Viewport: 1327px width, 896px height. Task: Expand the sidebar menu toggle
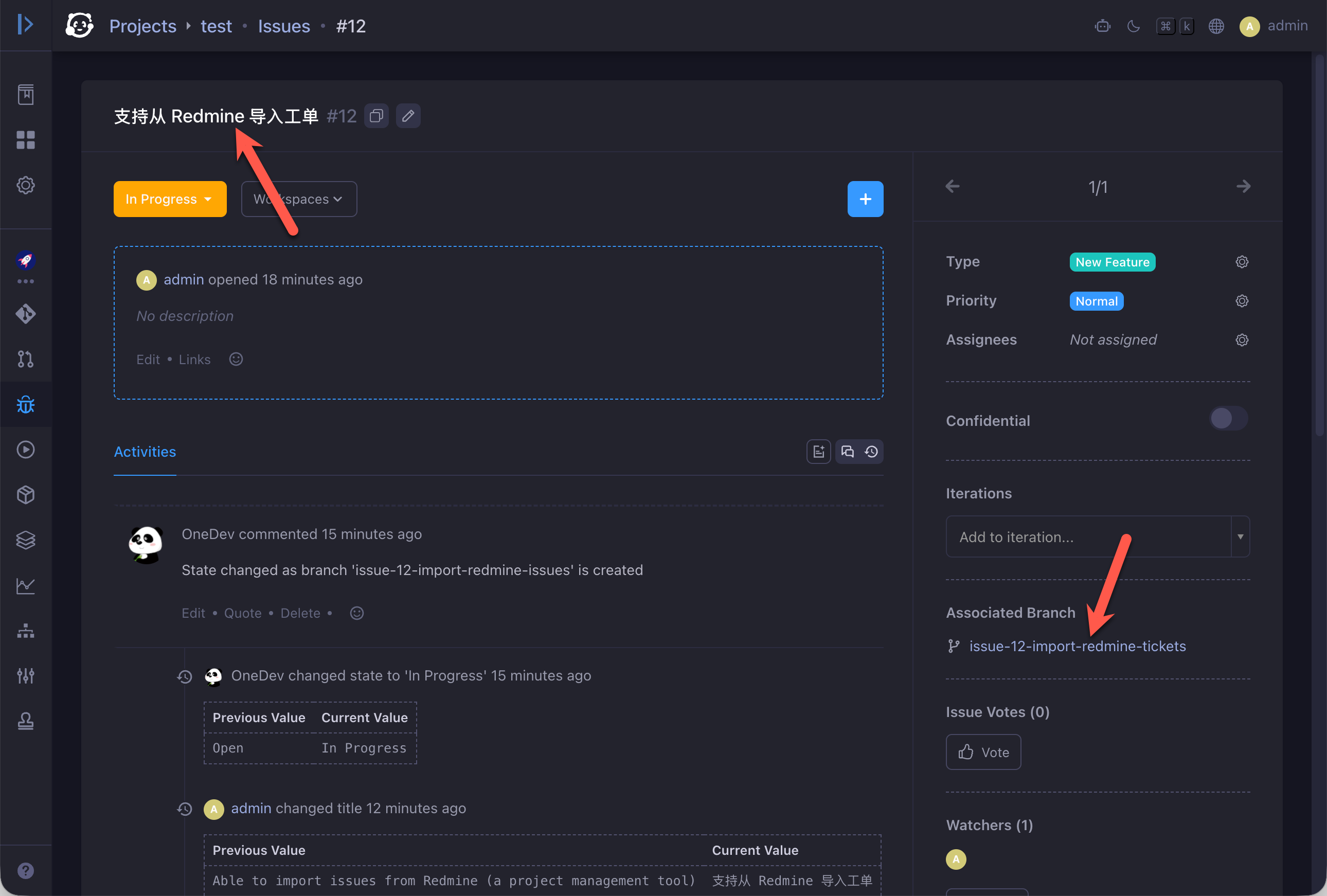click(26, 25)
